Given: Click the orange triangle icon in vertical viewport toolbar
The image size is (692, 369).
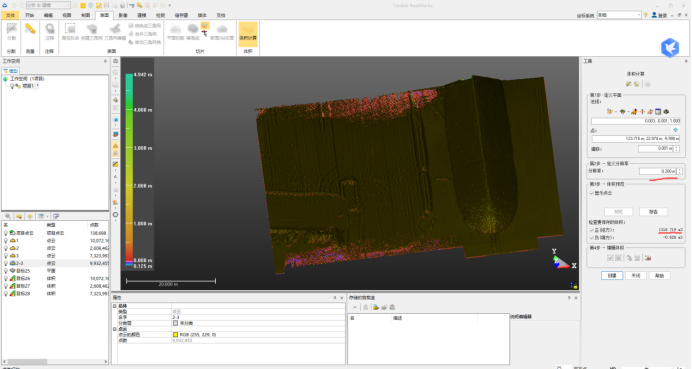Looking at the screenshot, I should pos(115,145).
